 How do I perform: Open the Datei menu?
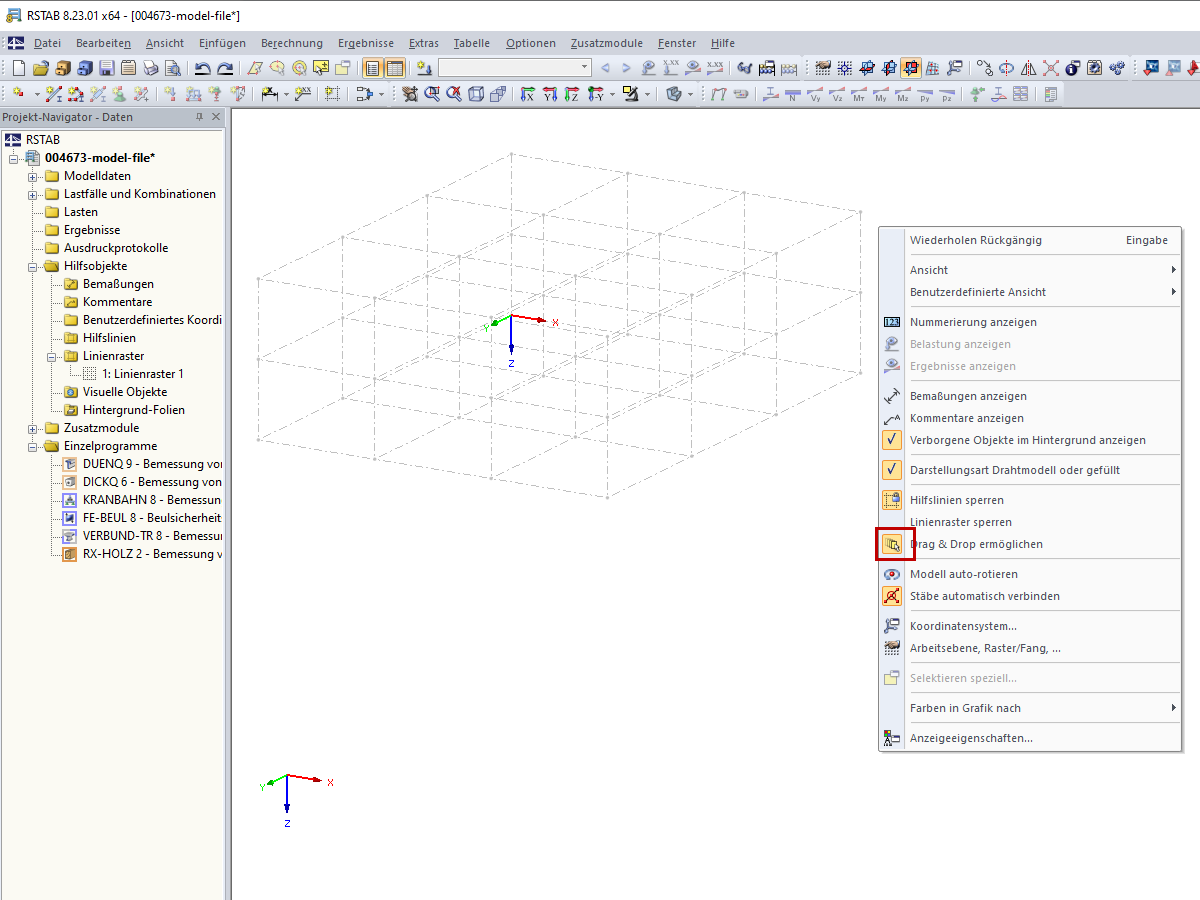click(x=47, y=43)
